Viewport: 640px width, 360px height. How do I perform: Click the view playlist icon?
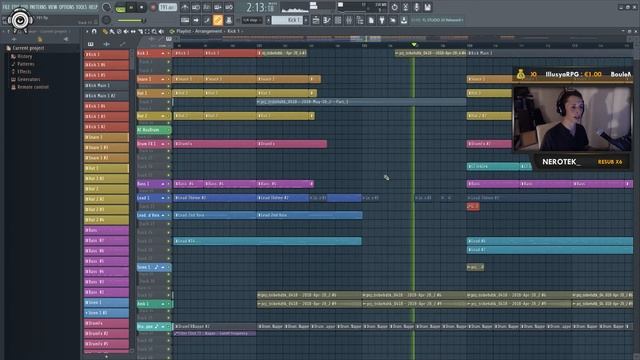tap(316, 20)
